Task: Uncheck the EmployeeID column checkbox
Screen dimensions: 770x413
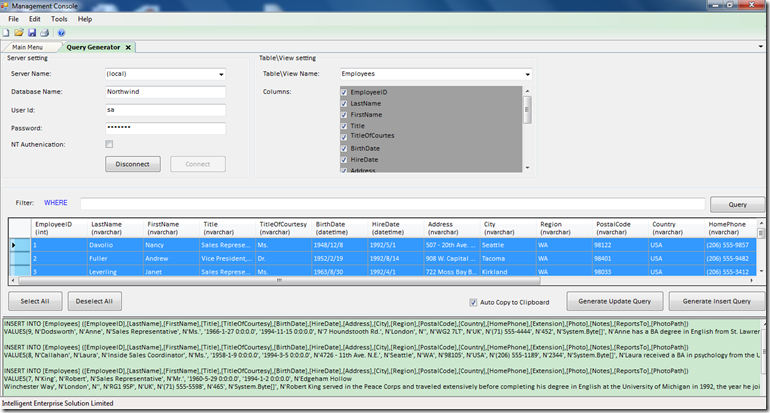Action: click(x=345, y=92)
